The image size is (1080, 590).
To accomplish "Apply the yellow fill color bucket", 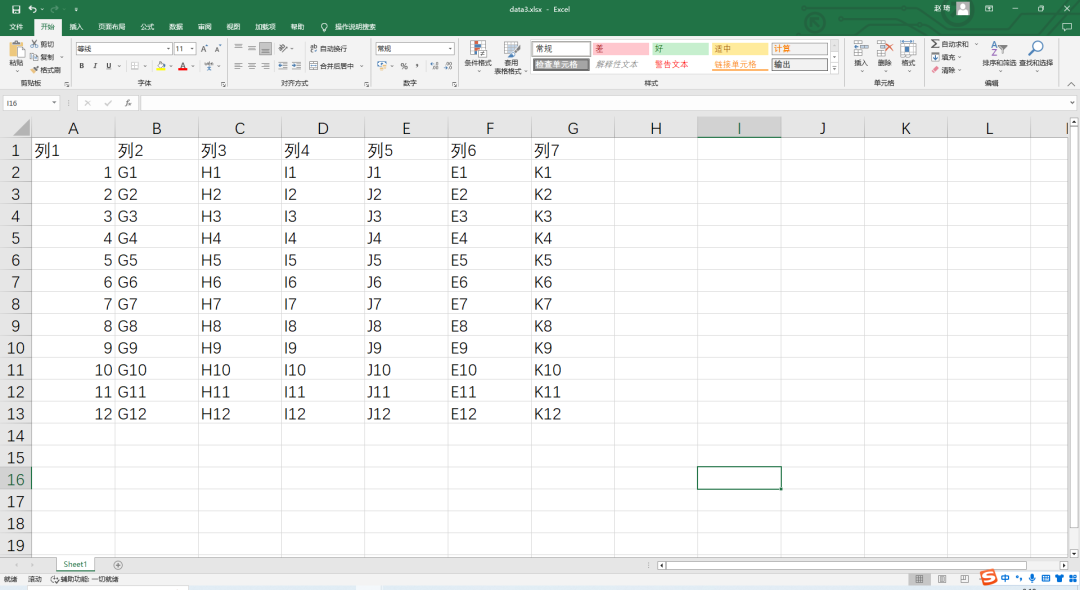I will click(x=161, y=66).
